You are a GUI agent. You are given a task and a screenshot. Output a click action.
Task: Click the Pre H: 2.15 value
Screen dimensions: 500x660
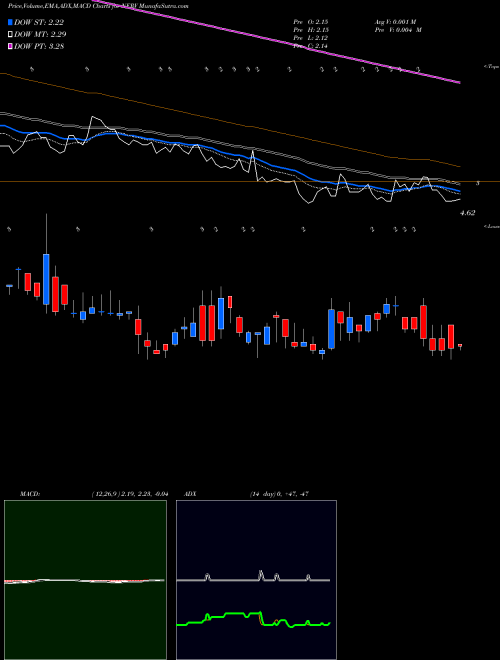[x=311, y=30]
